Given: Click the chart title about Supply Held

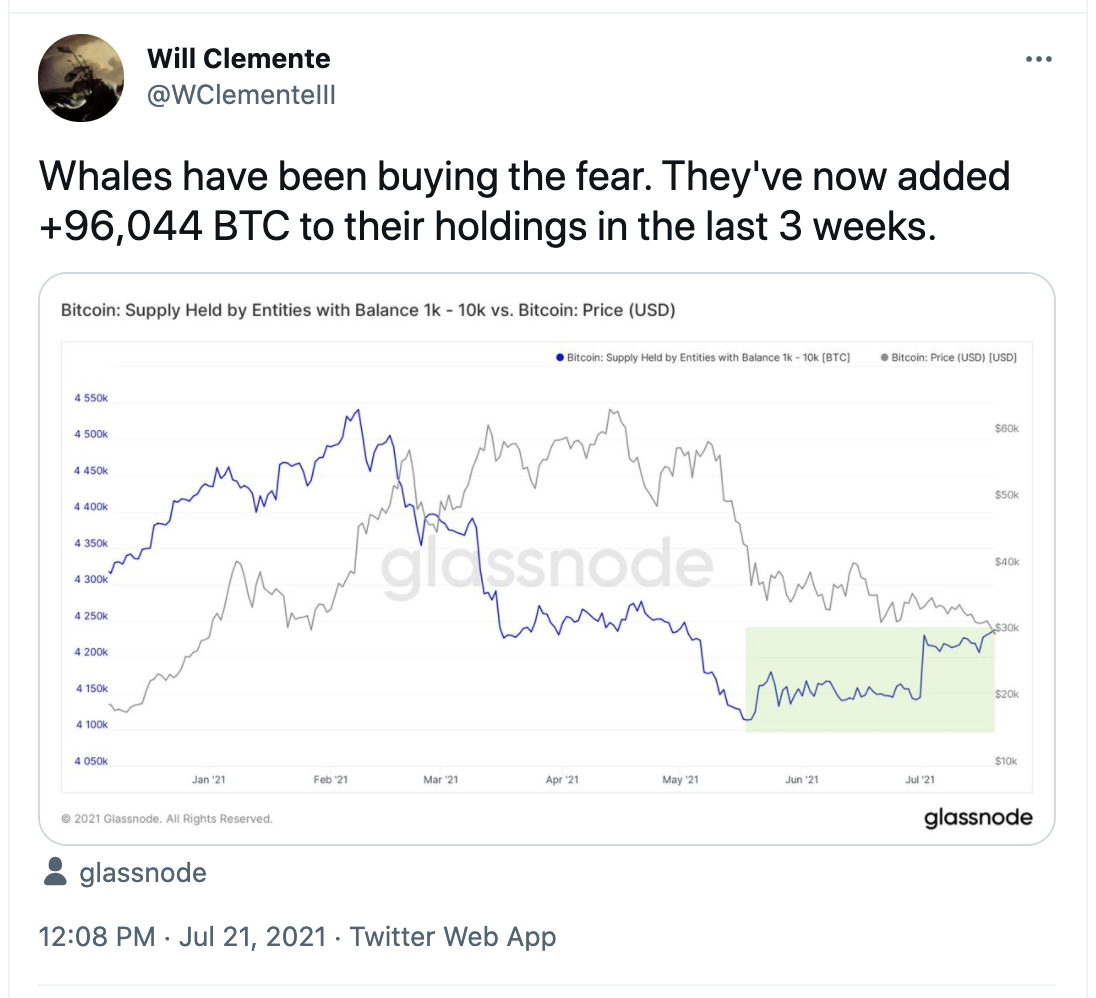Looking at the screenshot, I should (368, 310).
